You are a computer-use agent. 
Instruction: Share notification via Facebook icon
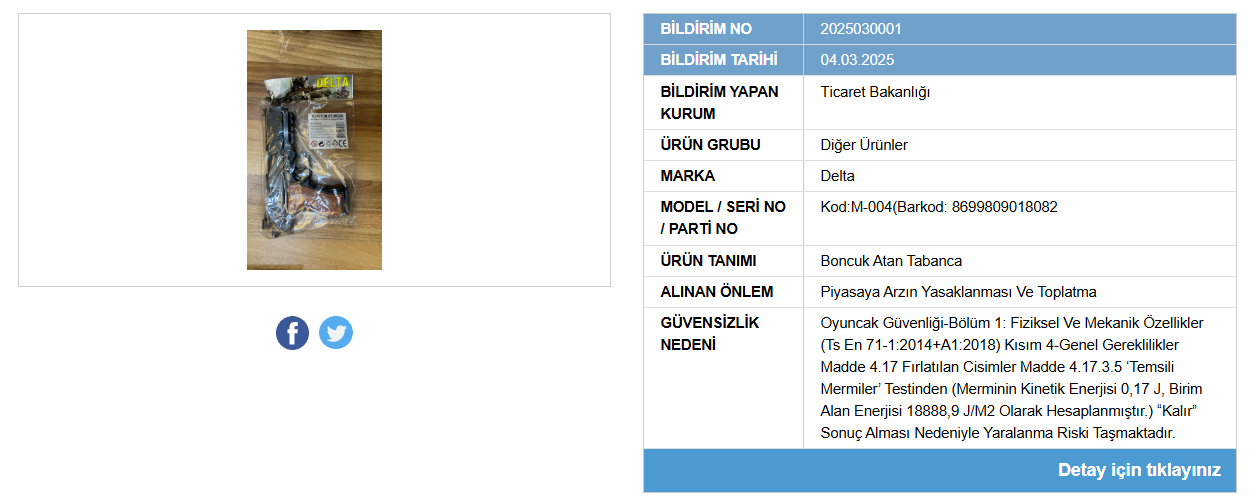293,333
